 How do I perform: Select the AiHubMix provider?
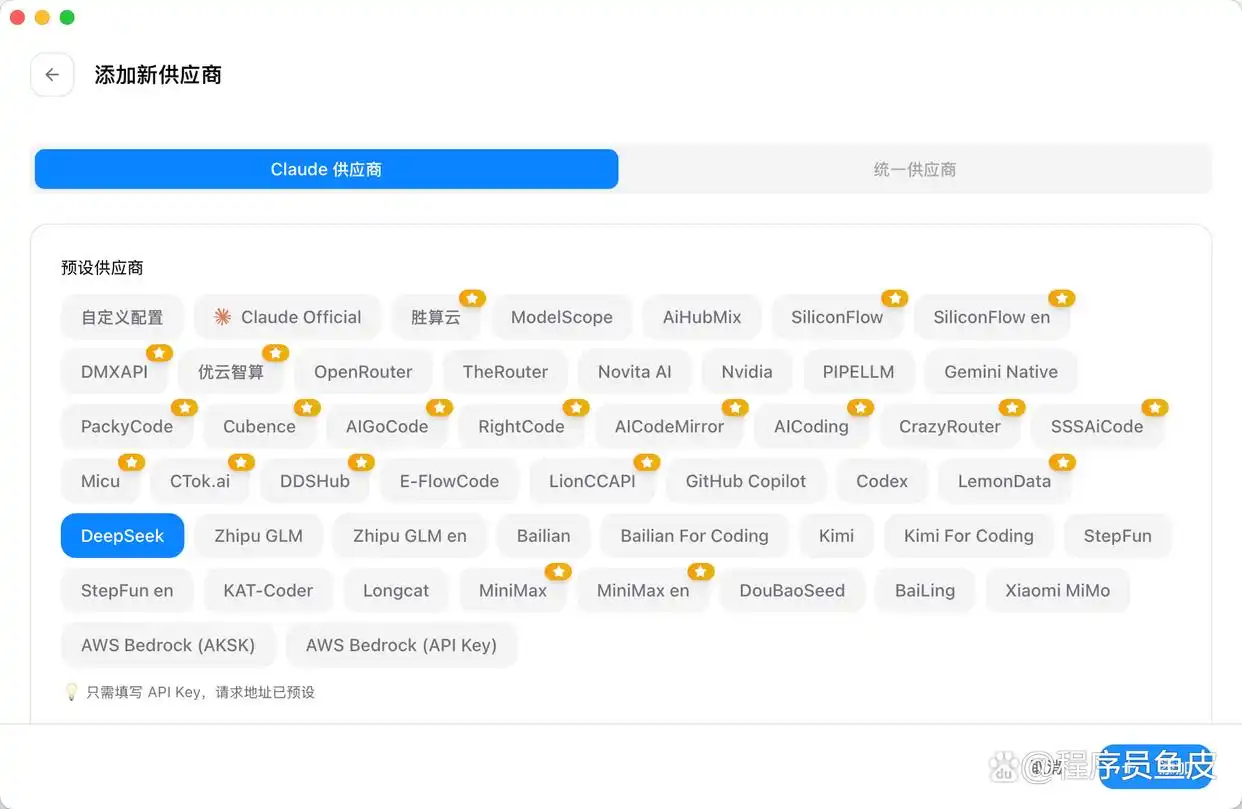coord(702,317)
